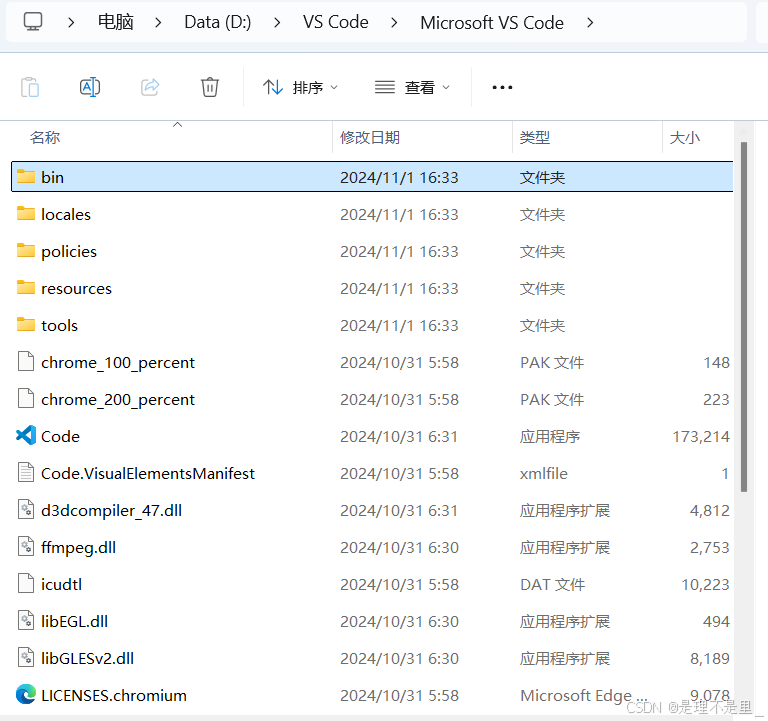Select the chrome_100_percent file name
Image resolution: width=768 pixels, height=721 pixels.
pyautogui.click(x=118, y=363)
